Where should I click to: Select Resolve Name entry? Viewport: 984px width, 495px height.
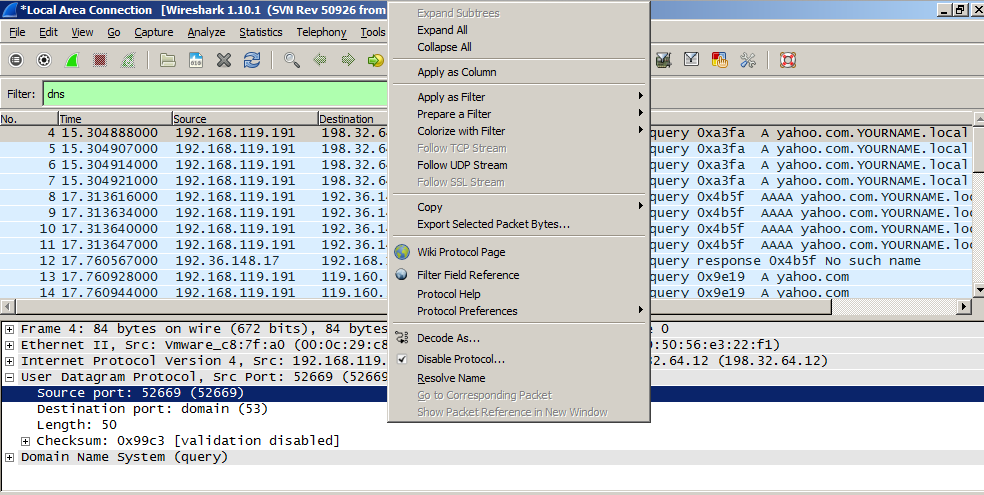pyautogui.click(x=519, y=378)
